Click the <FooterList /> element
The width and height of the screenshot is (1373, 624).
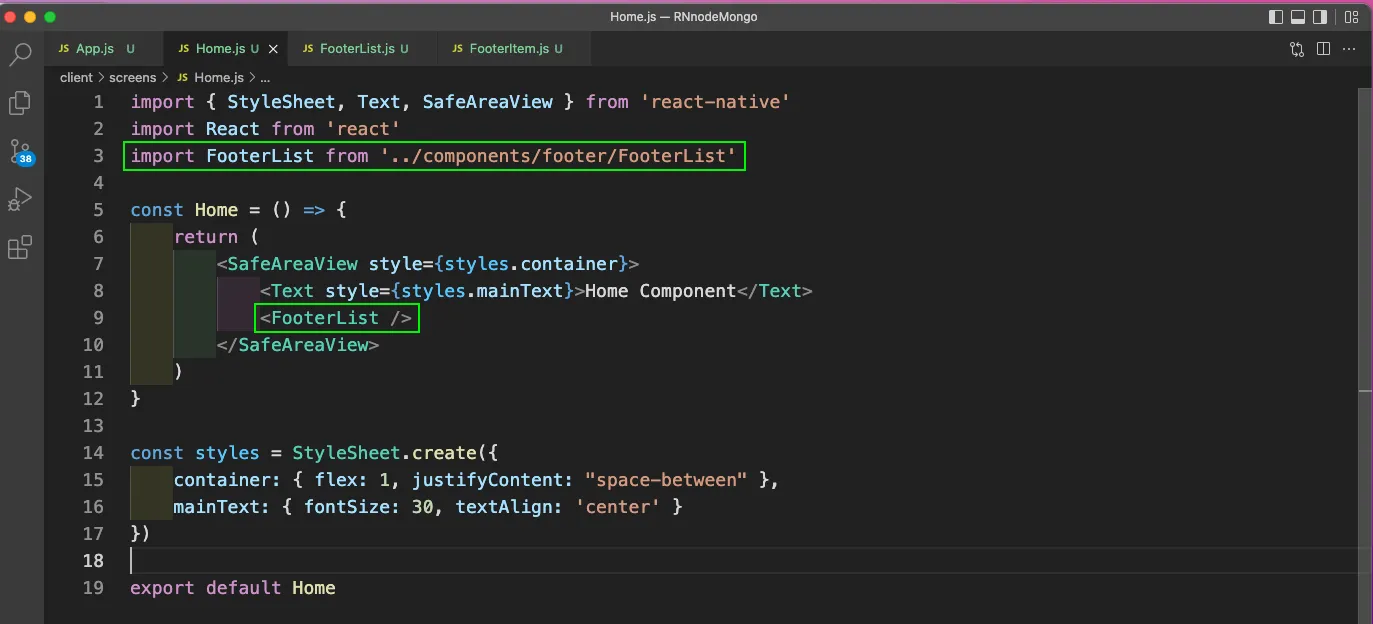336,318
